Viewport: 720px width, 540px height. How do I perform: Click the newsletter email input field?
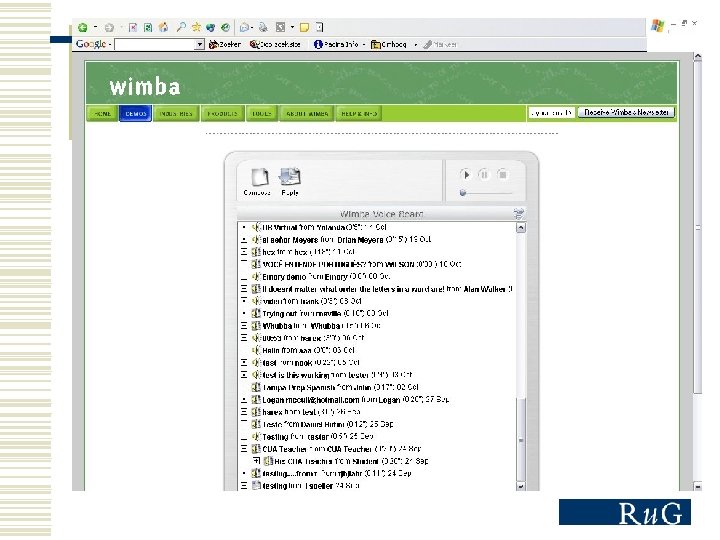coord(551,112)
